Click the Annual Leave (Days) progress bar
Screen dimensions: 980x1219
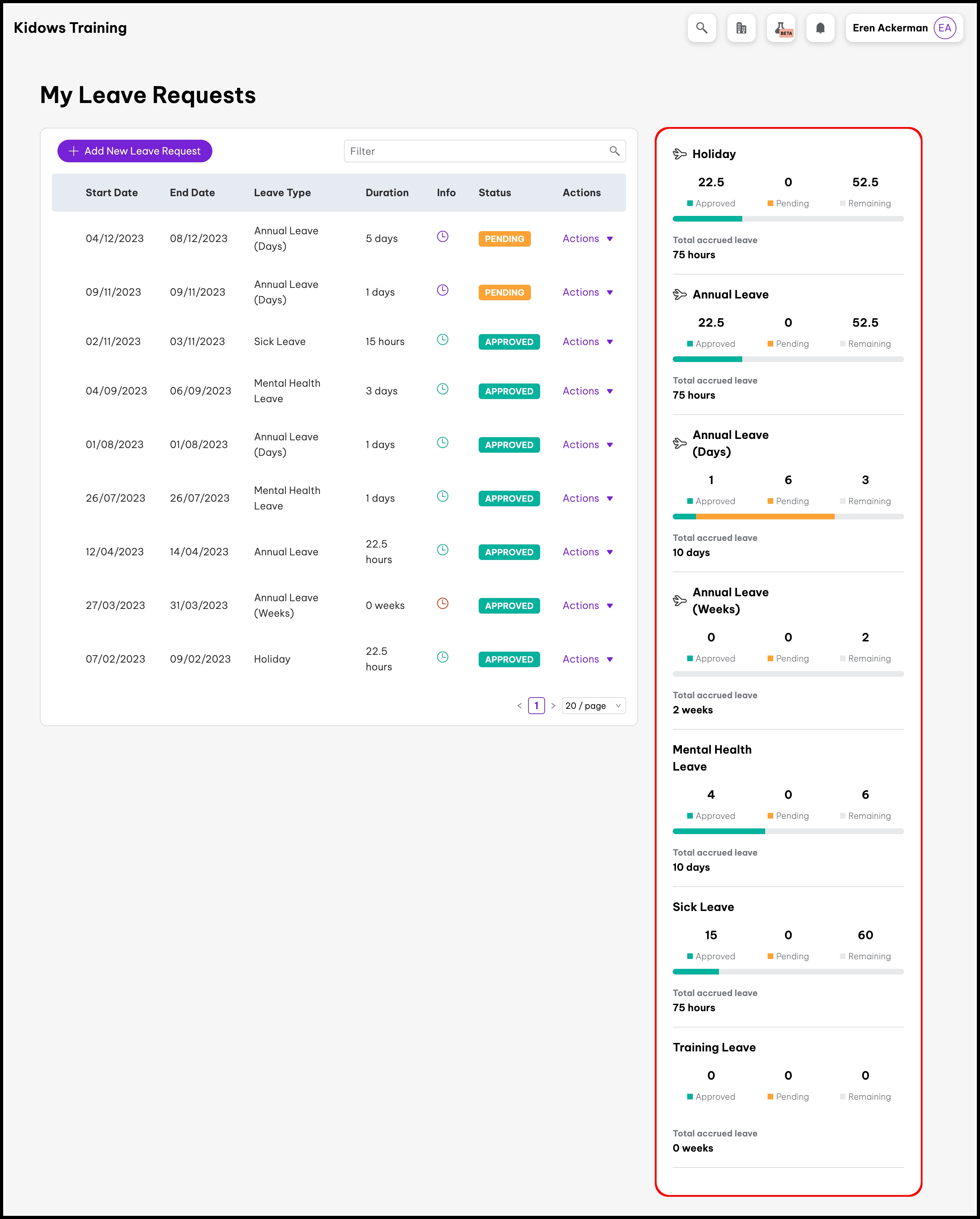[x=788, y=517]
